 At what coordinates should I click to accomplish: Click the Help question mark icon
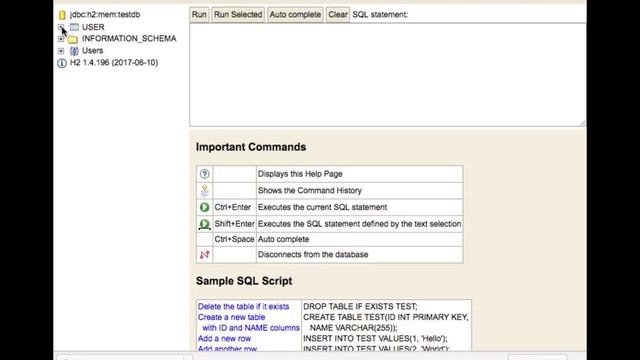204,174
